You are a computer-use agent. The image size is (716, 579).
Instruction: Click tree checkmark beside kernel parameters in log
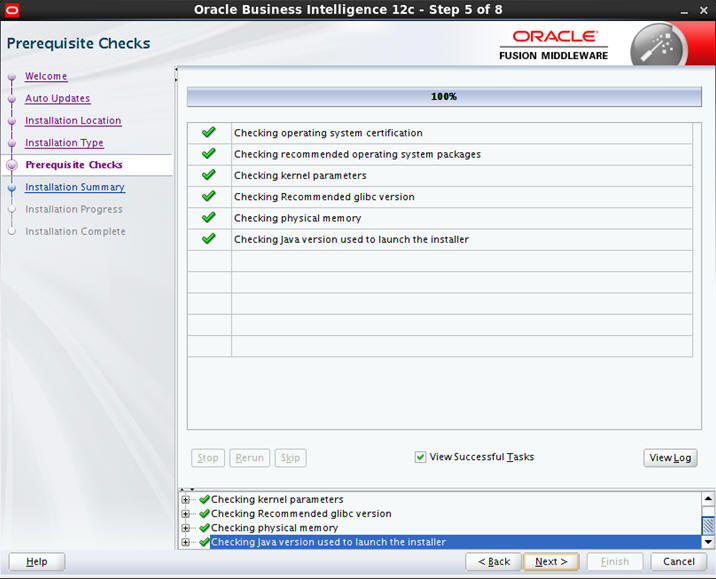click(x=205, y=500)
